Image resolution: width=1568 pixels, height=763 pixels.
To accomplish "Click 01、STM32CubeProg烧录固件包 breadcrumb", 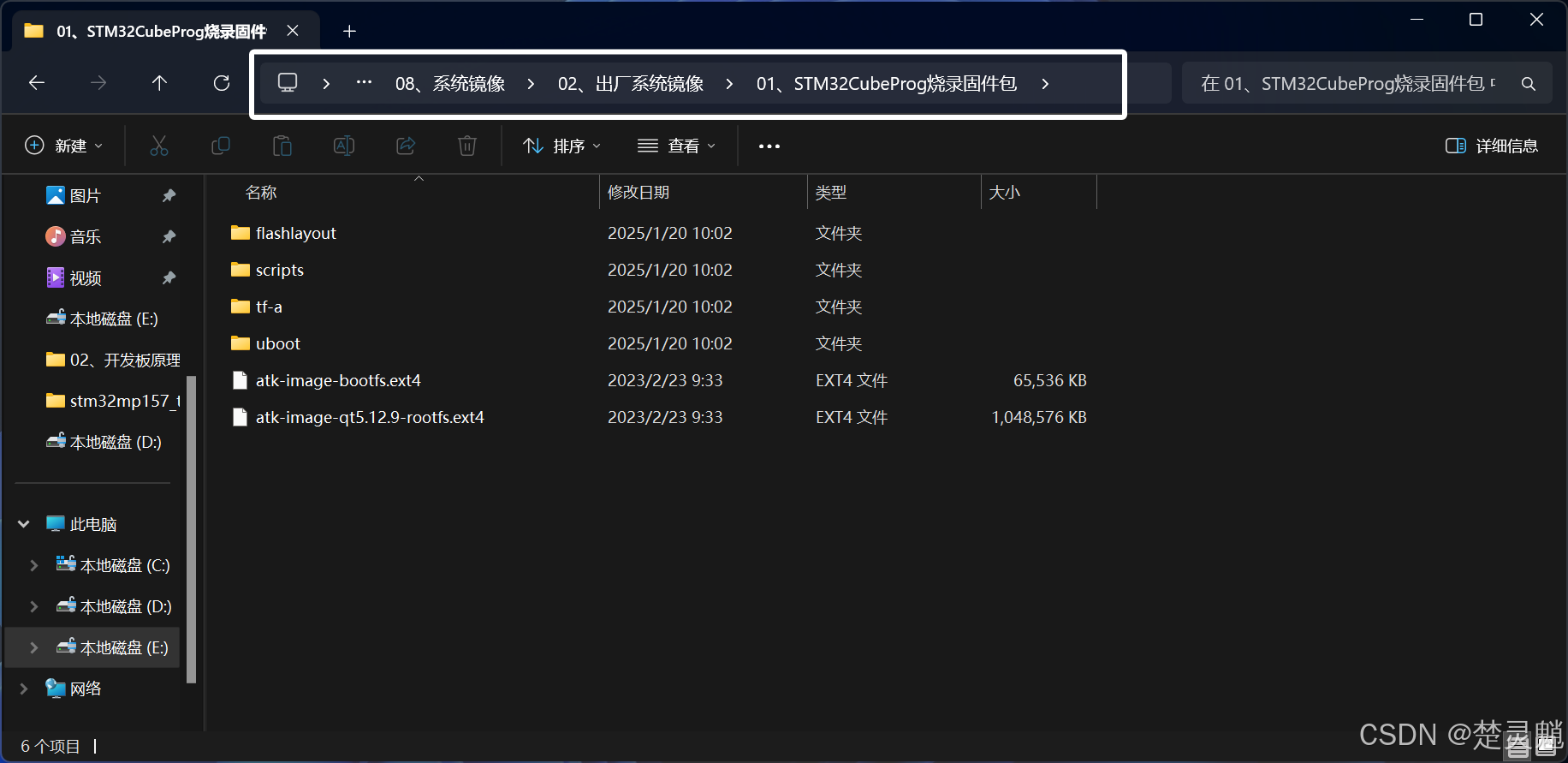I will [887, 84].
